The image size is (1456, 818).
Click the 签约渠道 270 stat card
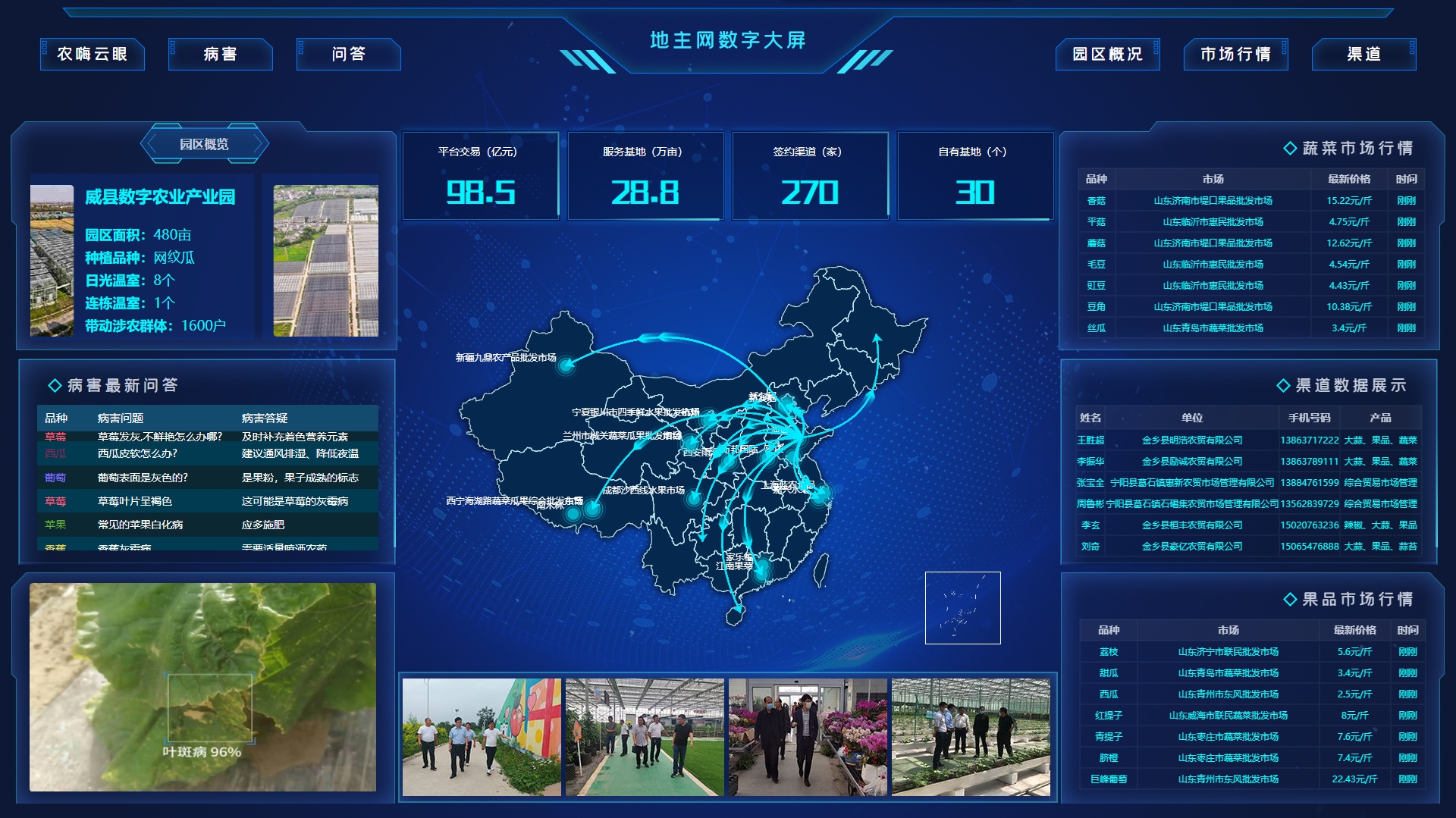coord(810,176)
